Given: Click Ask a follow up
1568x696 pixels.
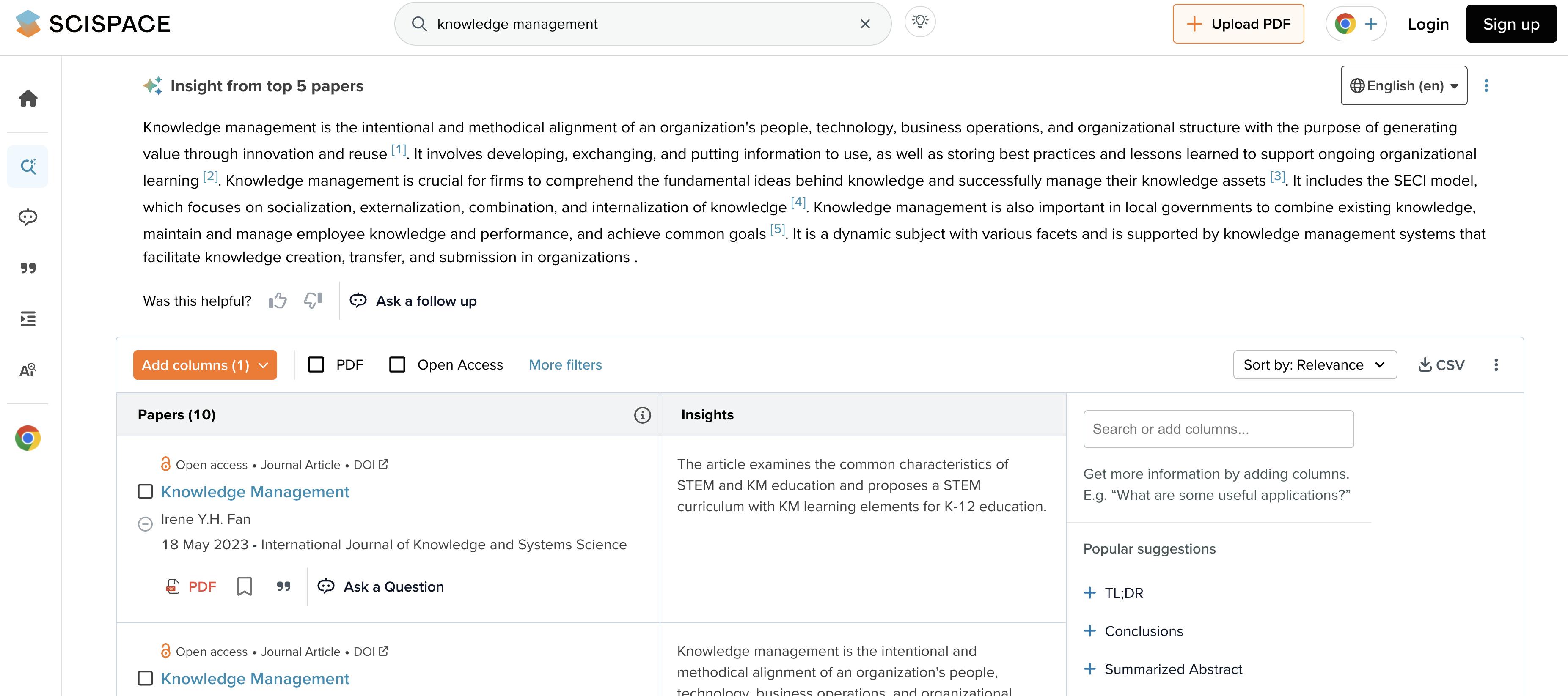Looking at the screenshot, I should click(x=413, y=301).
